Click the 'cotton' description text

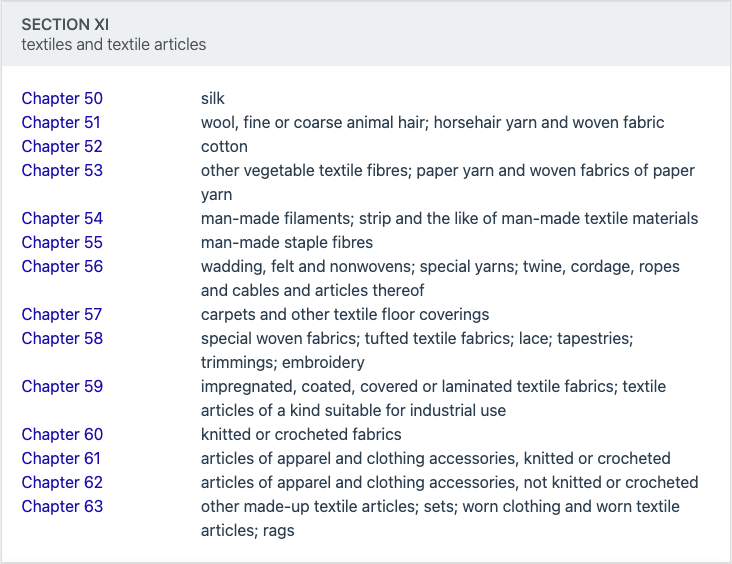click(x=224, y=147)
